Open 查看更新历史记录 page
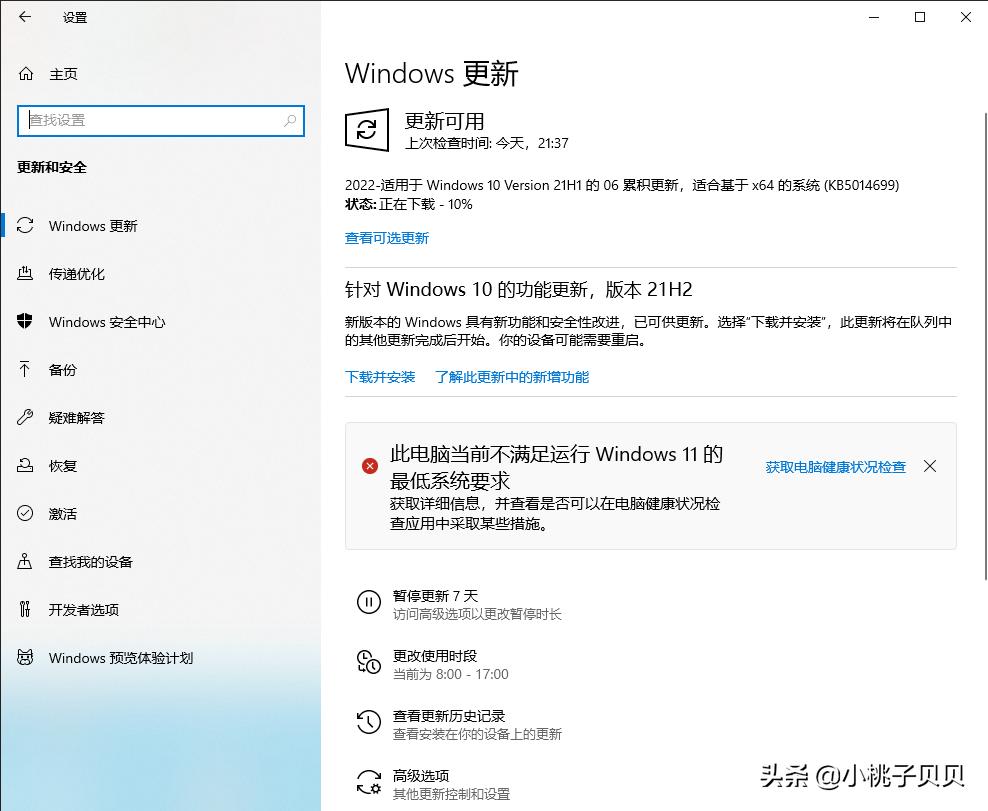The image size is (988, 811). click(x=450, y=716)
